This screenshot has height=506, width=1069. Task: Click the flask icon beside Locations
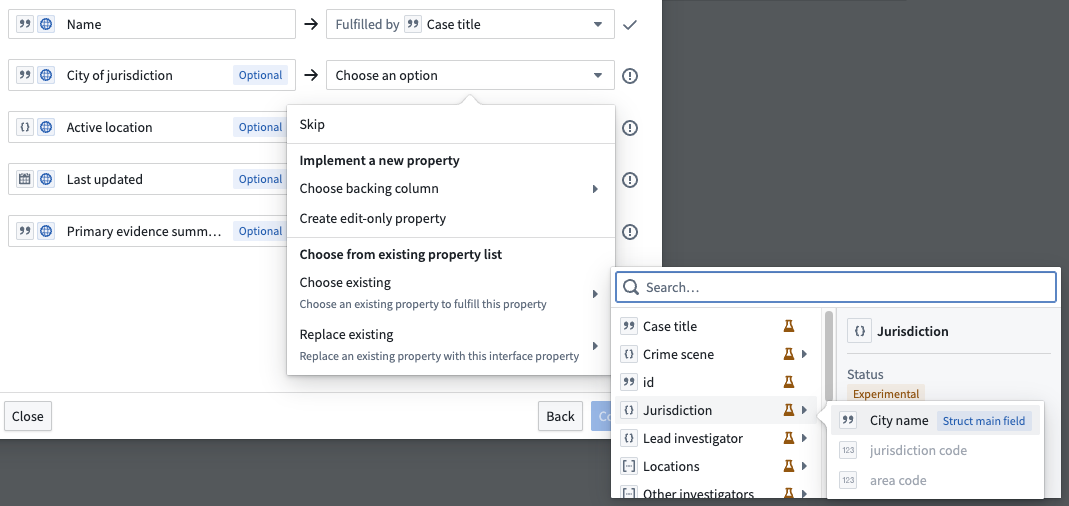click(789, 466)
